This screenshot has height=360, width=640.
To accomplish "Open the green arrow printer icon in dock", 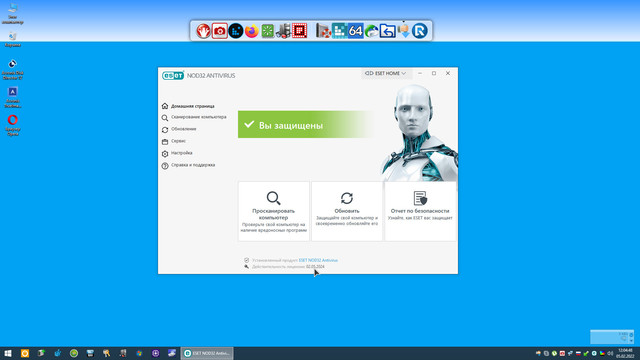I will pos(371,31).
